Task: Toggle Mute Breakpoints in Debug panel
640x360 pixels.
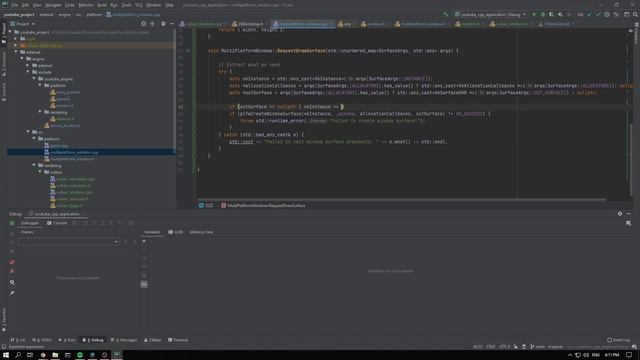Action: coord(12,271)
